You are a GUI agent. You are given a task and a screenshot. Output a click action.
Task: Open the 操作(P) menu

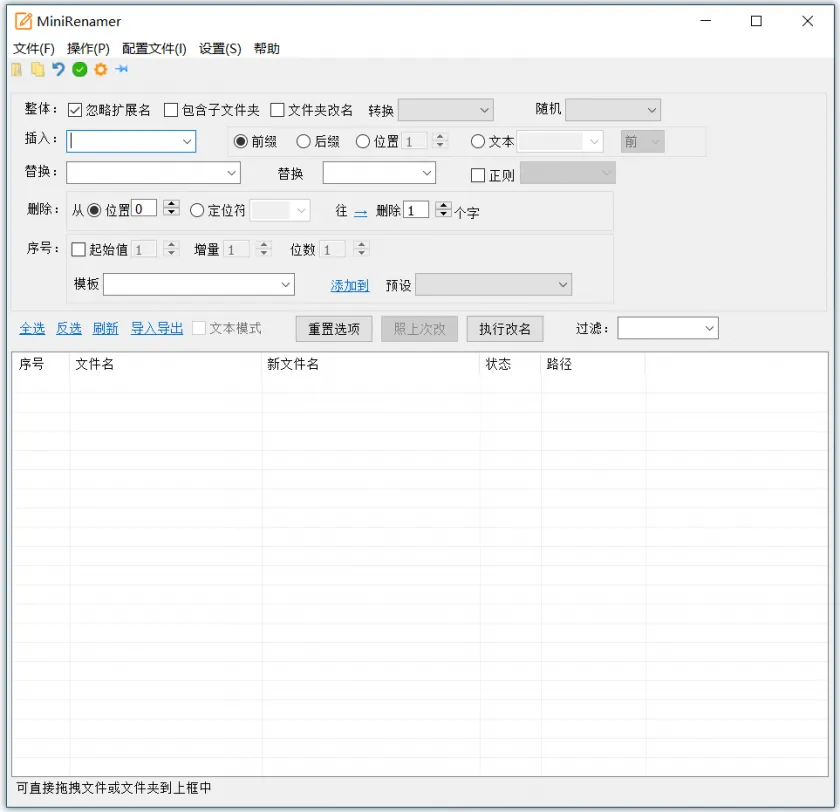pyautogui.click(x=88, y=49)
